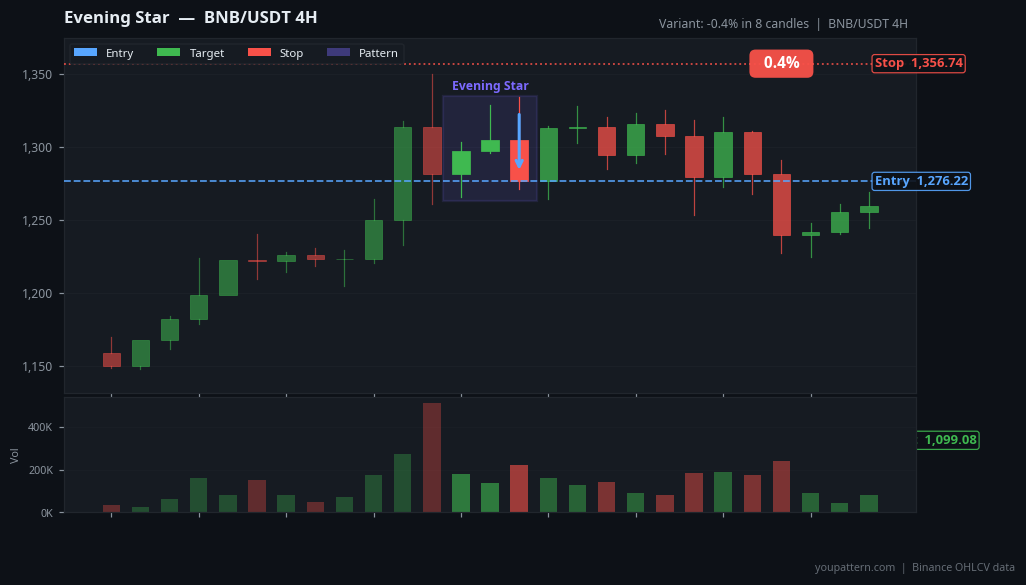Click the 400K volume axis label
Image resolution: width=1026 pixels, height=585 pixels.
click(x=40, y=427)
